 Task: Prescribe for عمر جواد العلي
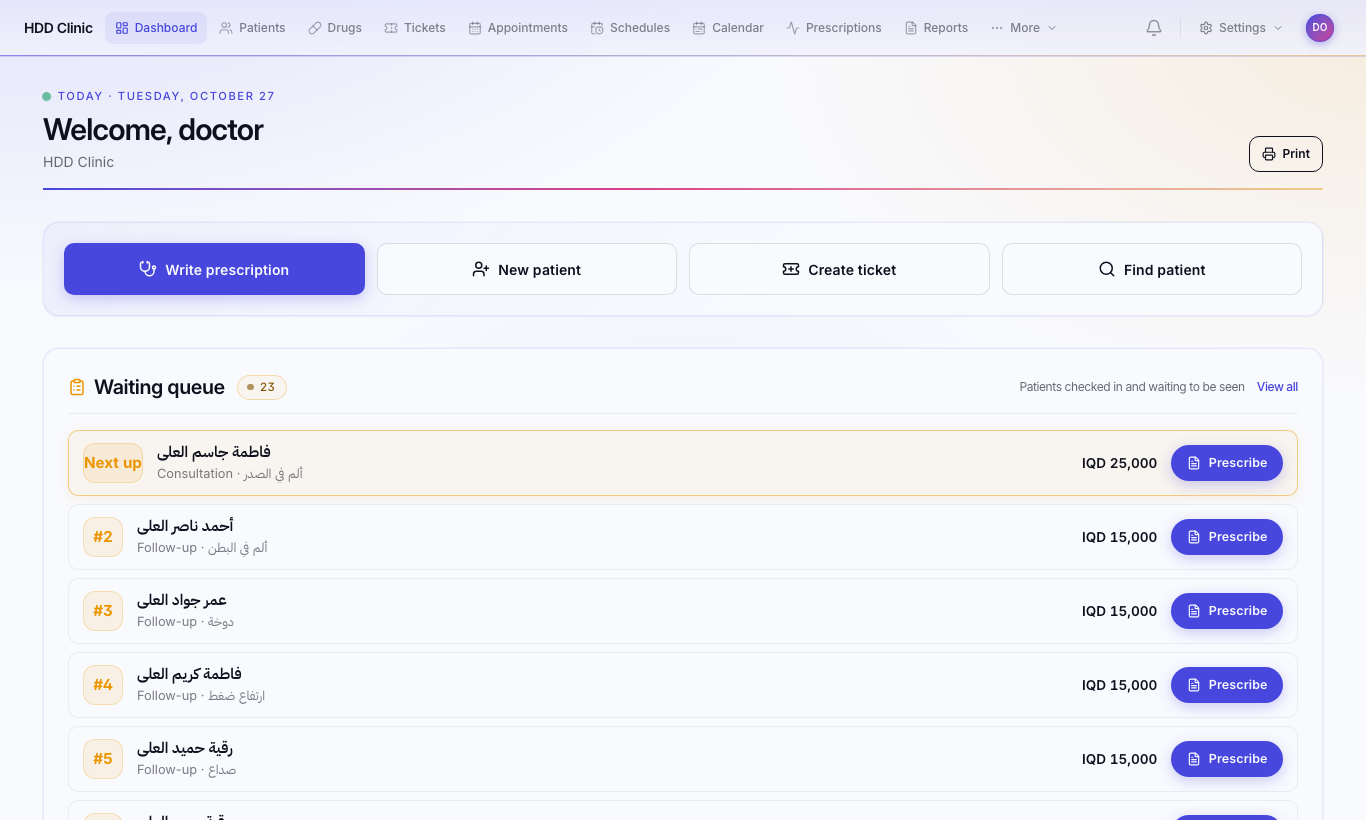pos(1227,611)
